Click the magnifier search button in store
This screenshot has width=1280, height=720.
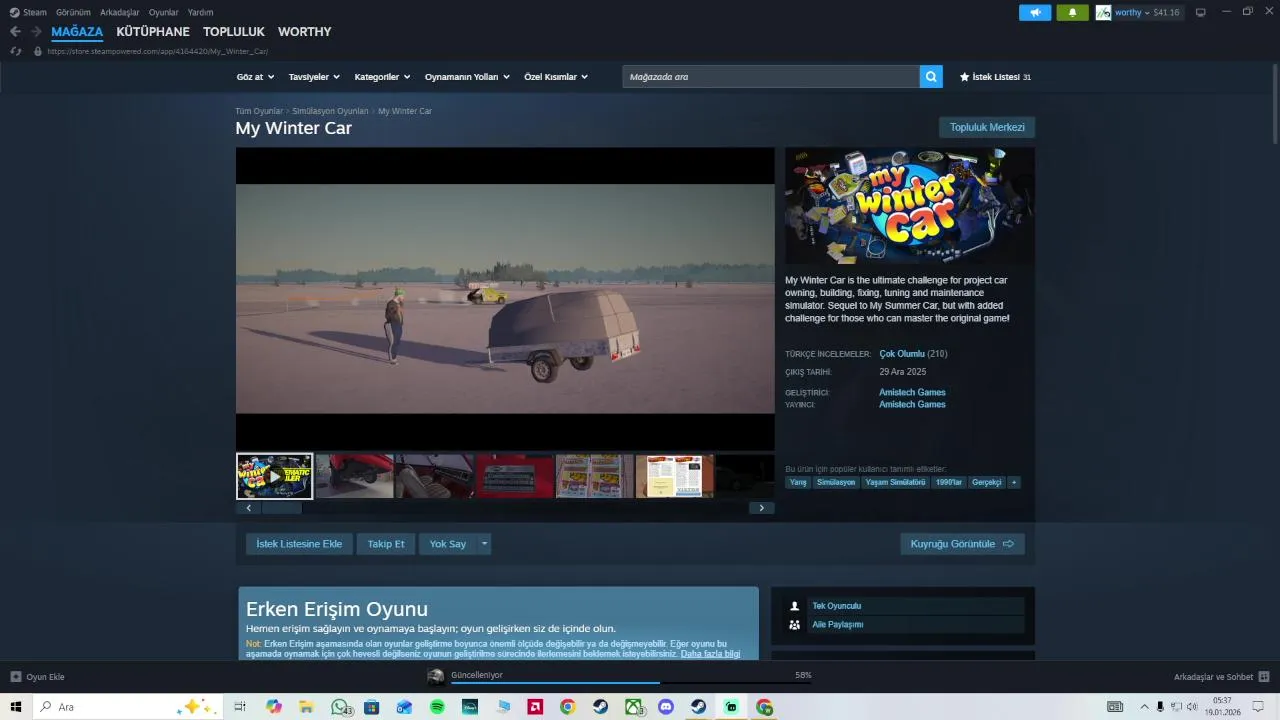[x=931, y=77]
